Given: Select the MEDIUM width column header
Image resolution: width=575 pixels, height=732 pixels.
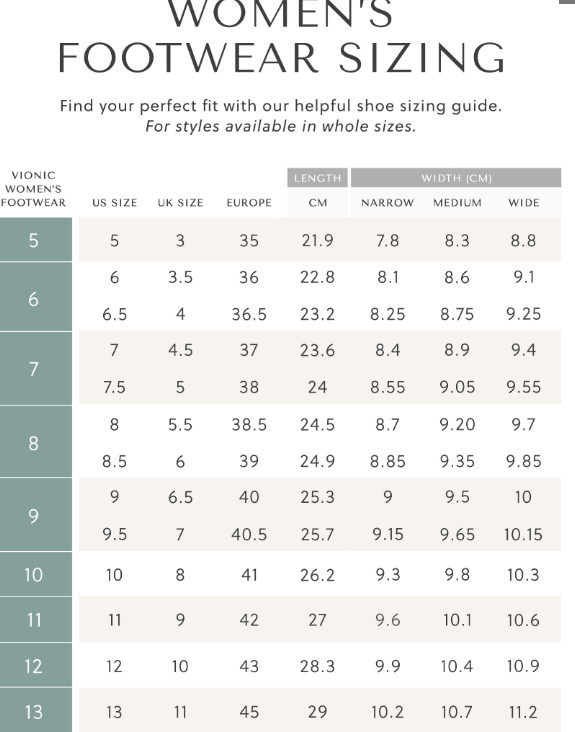Looking at the screenshot, I should (x=457, y=203).
